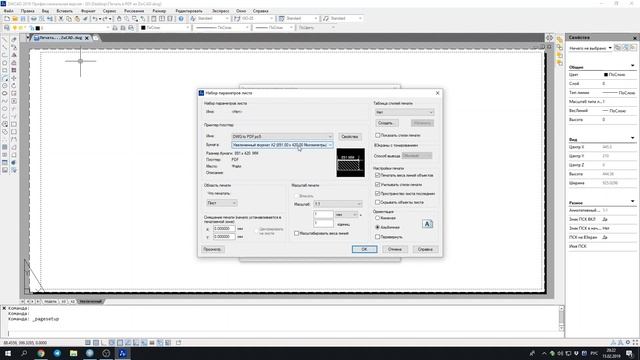
Task: Click the Open file folder icon
Action: pyautogui.click(x=15, y=19)
